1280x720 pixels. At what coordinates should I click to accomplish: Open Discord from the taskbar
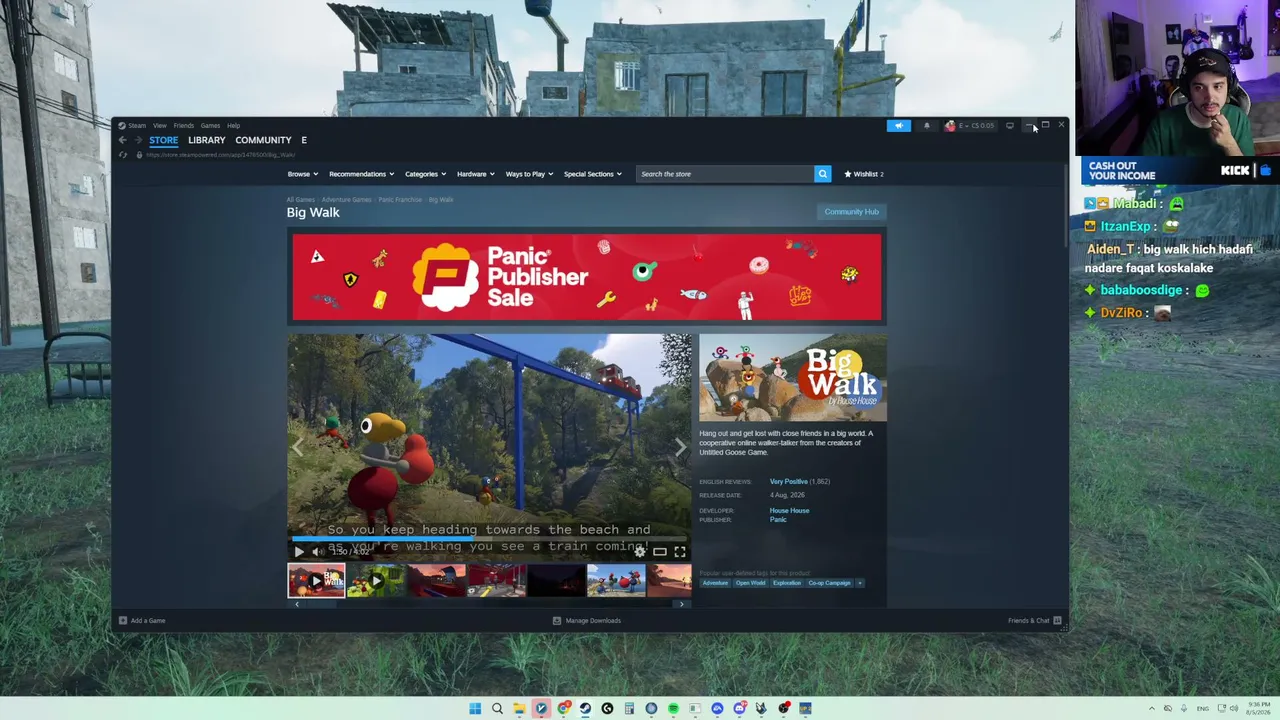pyautogui.click(x=739, y=709)
